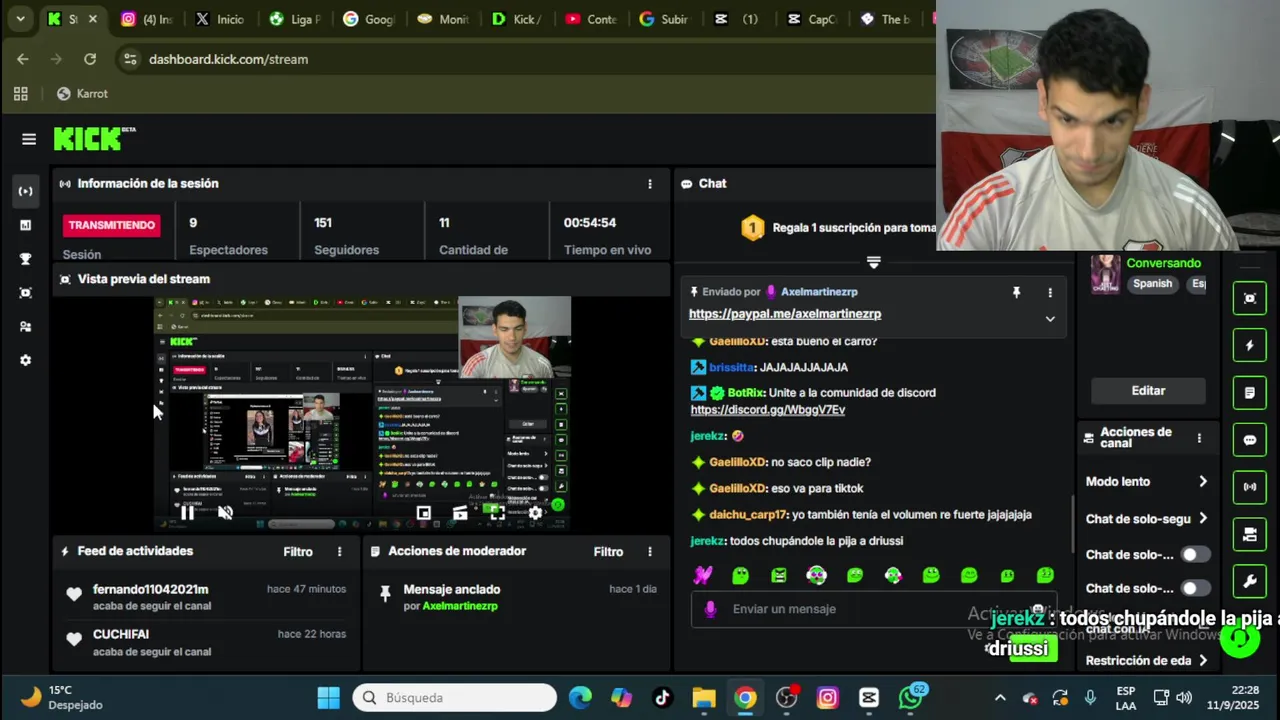Click the heart icon beside fernando11042021m
This screenshot has height=720, width=1280.
(74, 594)
